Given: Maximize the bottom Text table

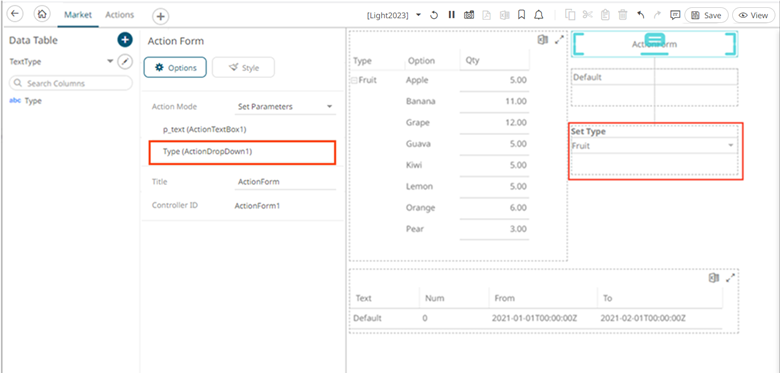Looking at the screenshot, I should (x=730, y=278).
